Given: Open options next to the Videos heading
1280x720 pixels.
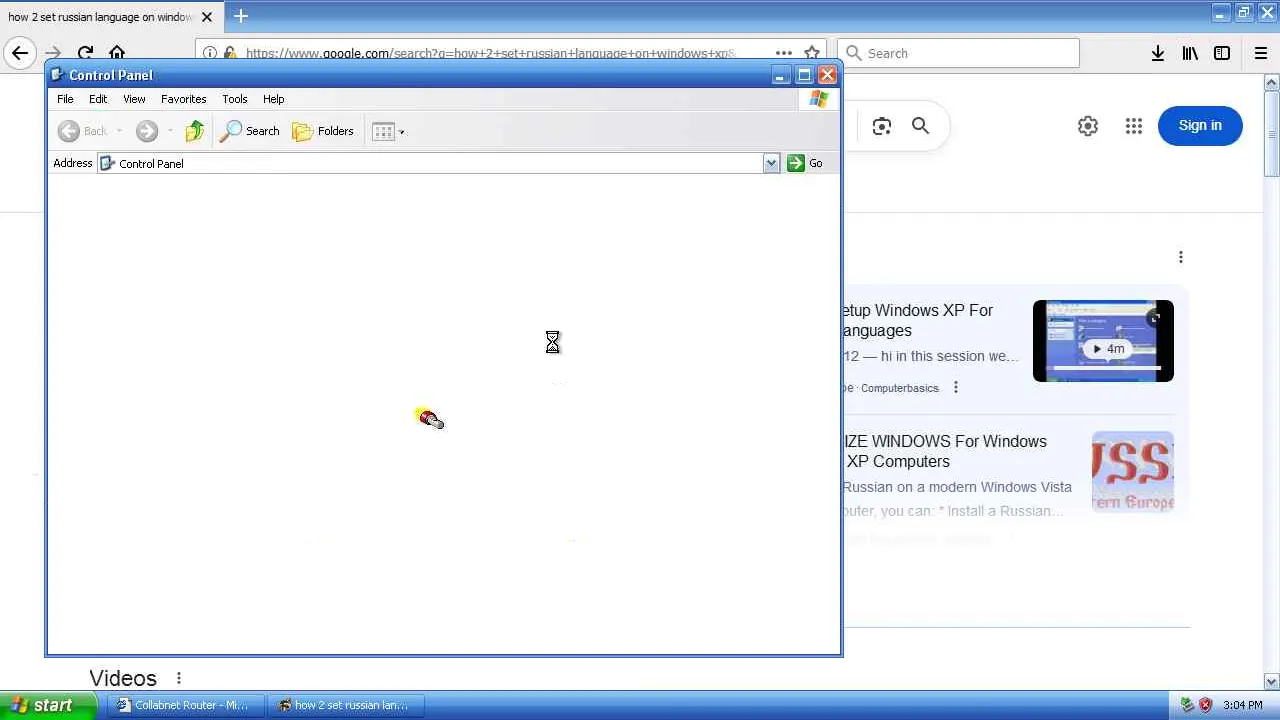Looking at the screenshot, I should [x=179, y=678].
